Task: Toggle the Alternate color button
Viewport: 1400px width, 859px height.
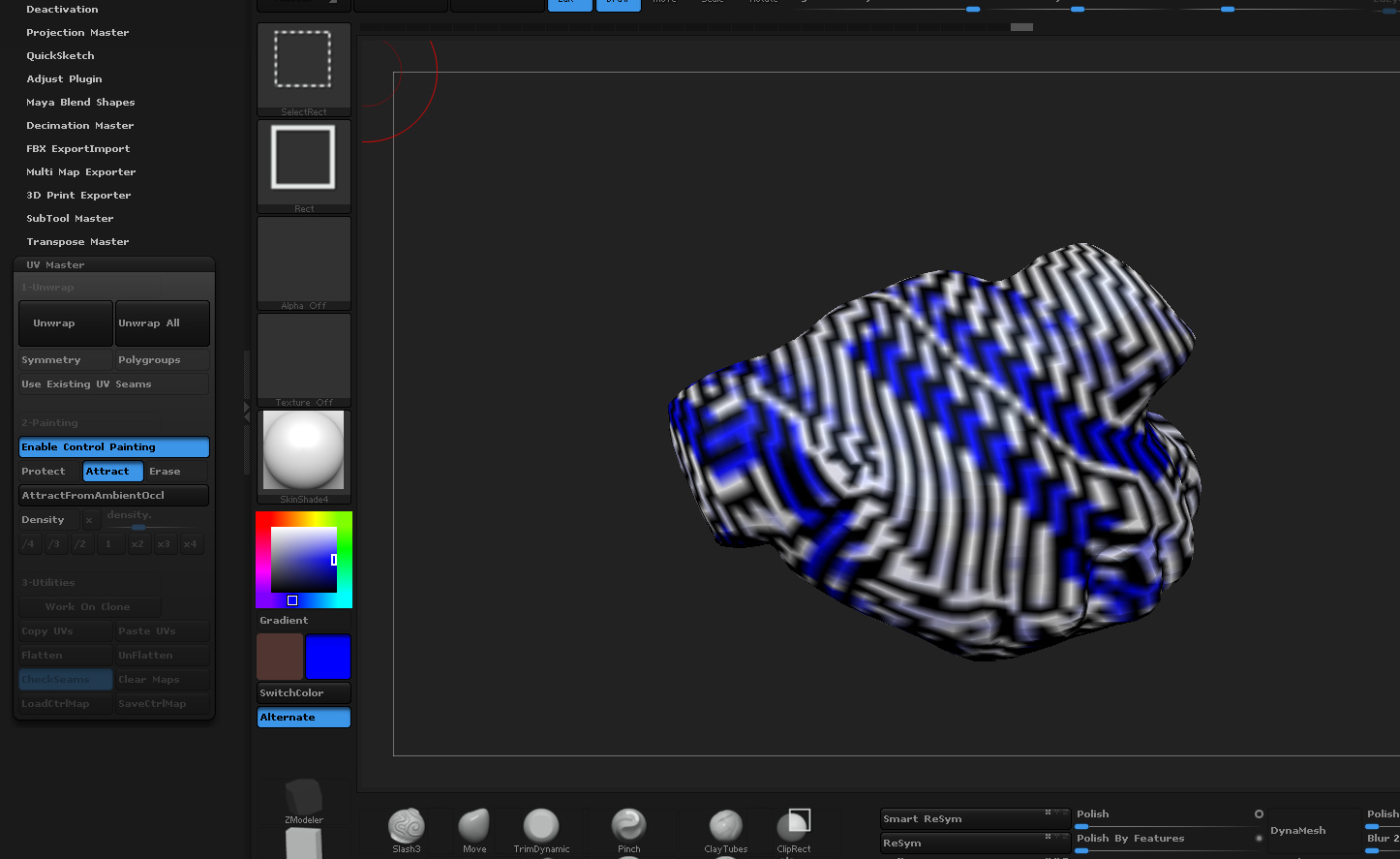Action: [x=303, y=718]
